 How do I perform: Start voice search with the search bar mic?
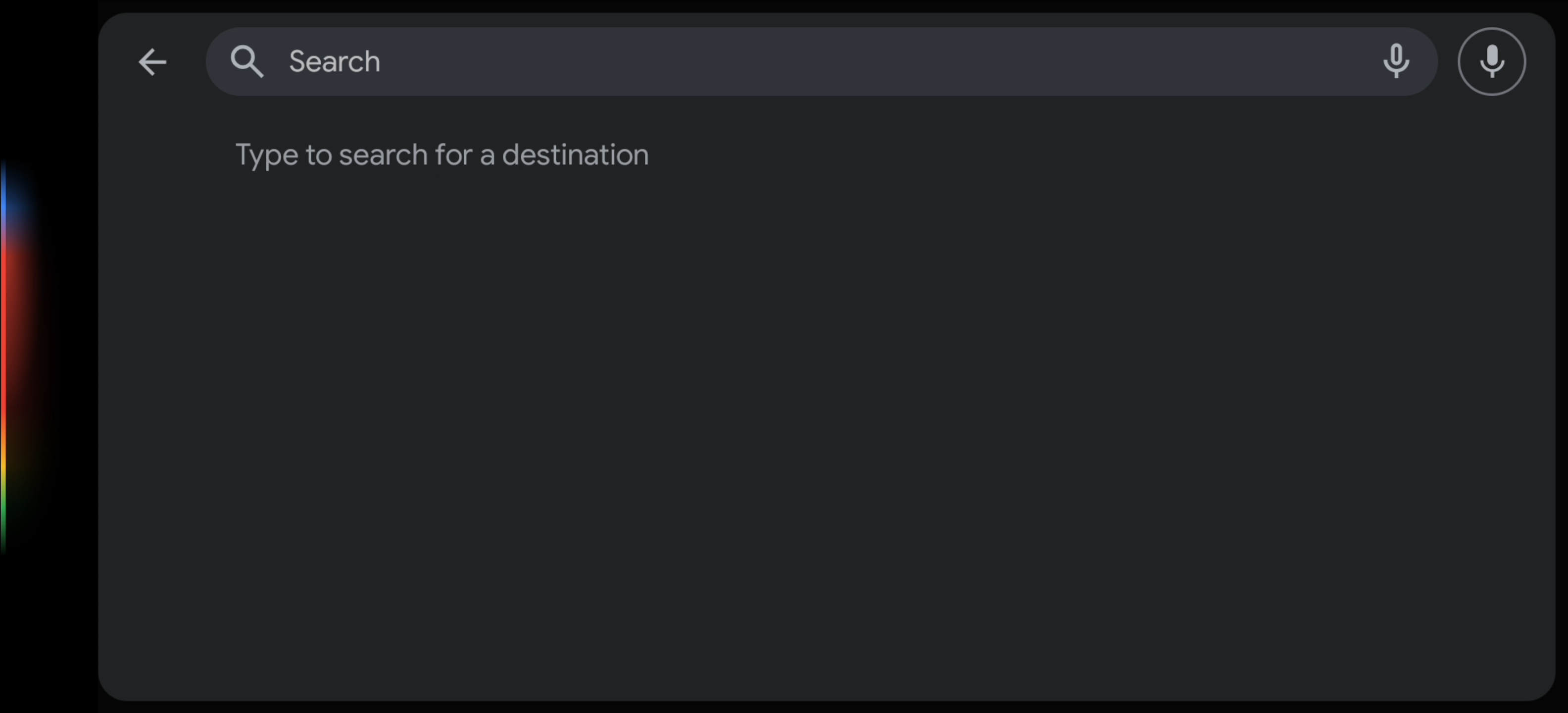[x=1396, y=61]
